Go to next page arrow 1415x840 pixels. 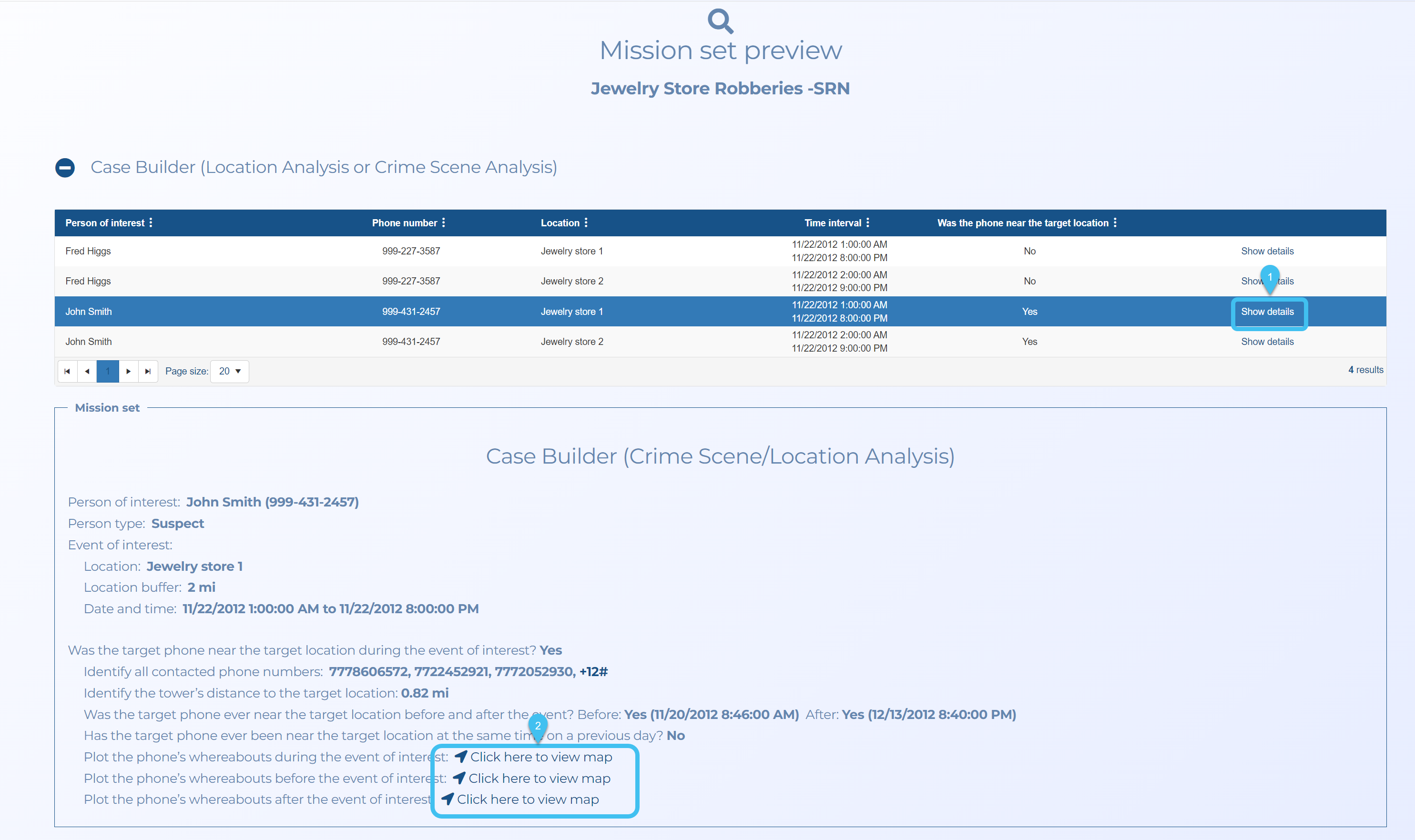tap(129, 371)
